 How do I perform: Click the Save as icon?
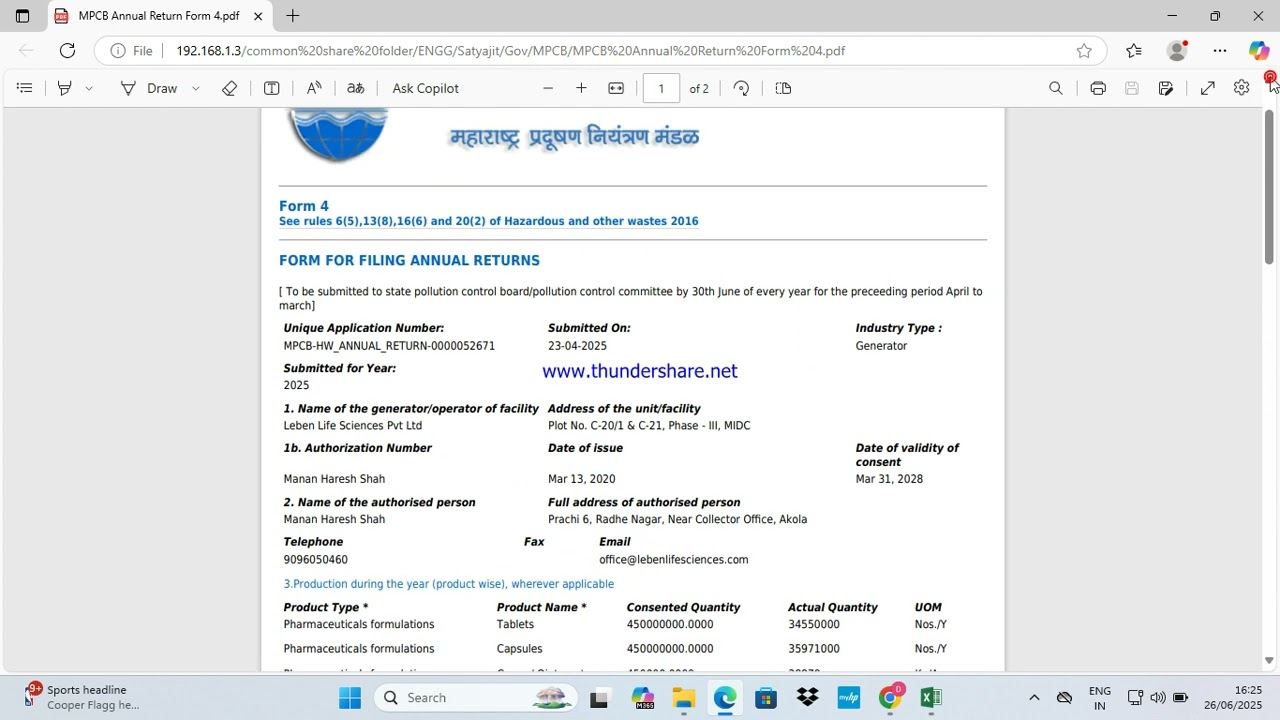[x=1166, y=88]
